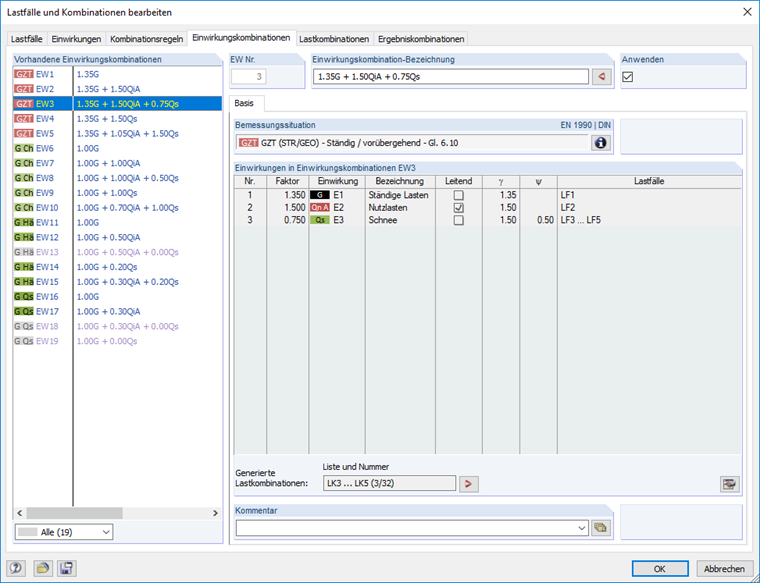Click the Faktor value 0.750
The image size is (760, 583).
pyautogui.click(x=287, y=220)
